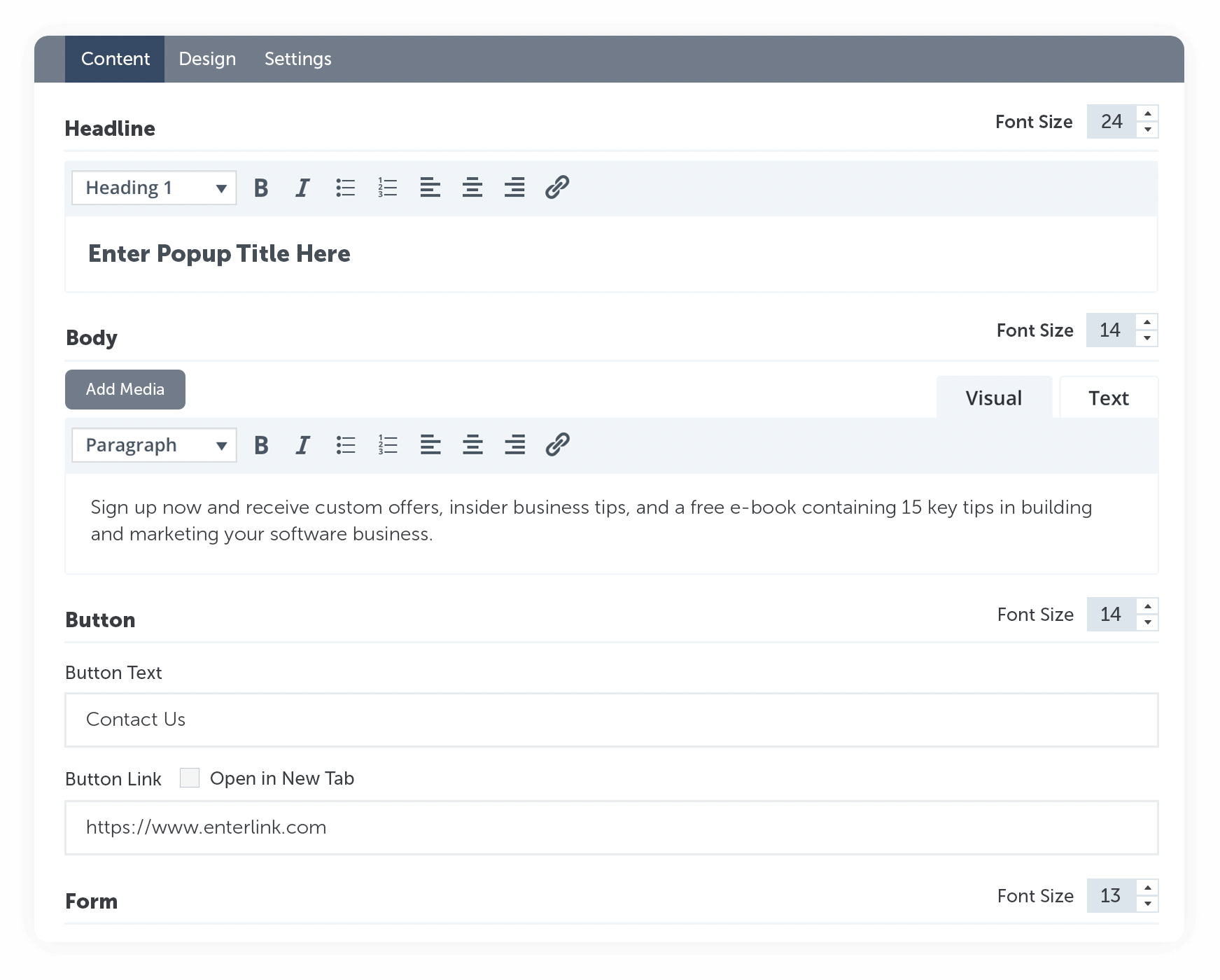Align right in Body toolbar
This screenshot has height=980, width=1220.
pyautogui.click(x=514, y=445)
